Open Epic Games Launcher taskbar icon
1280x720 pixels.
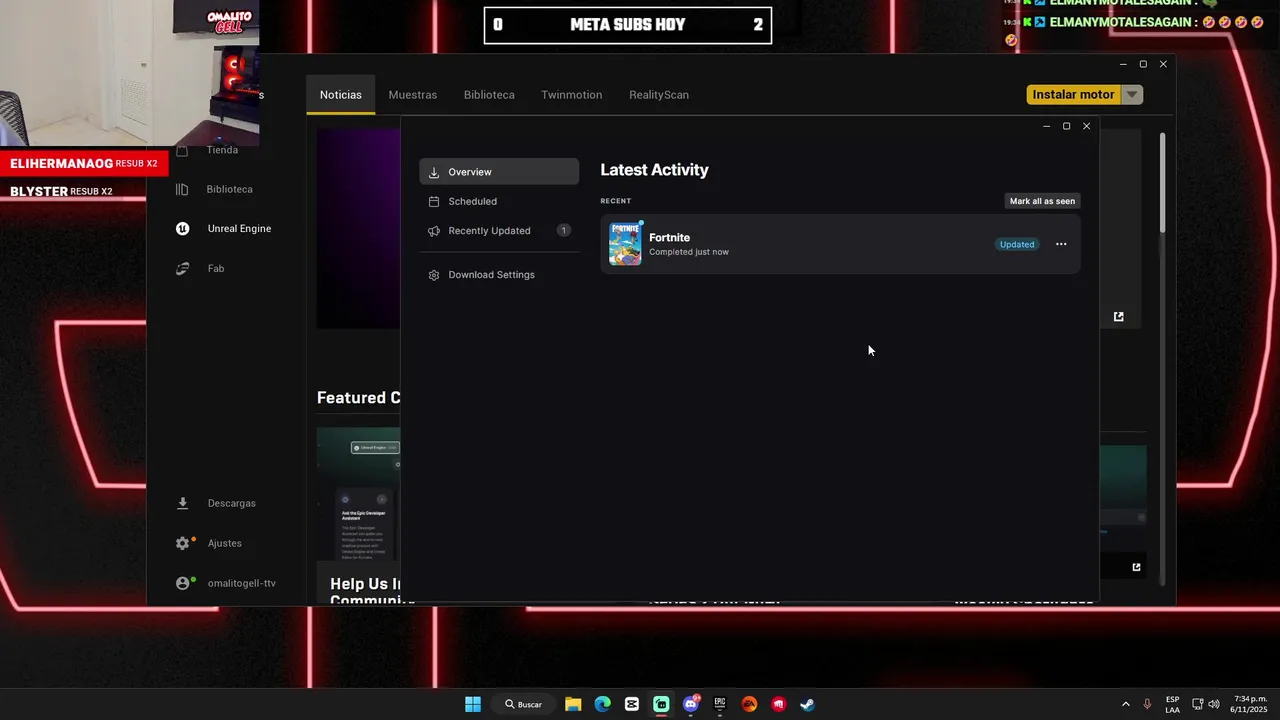coord(720,704)
